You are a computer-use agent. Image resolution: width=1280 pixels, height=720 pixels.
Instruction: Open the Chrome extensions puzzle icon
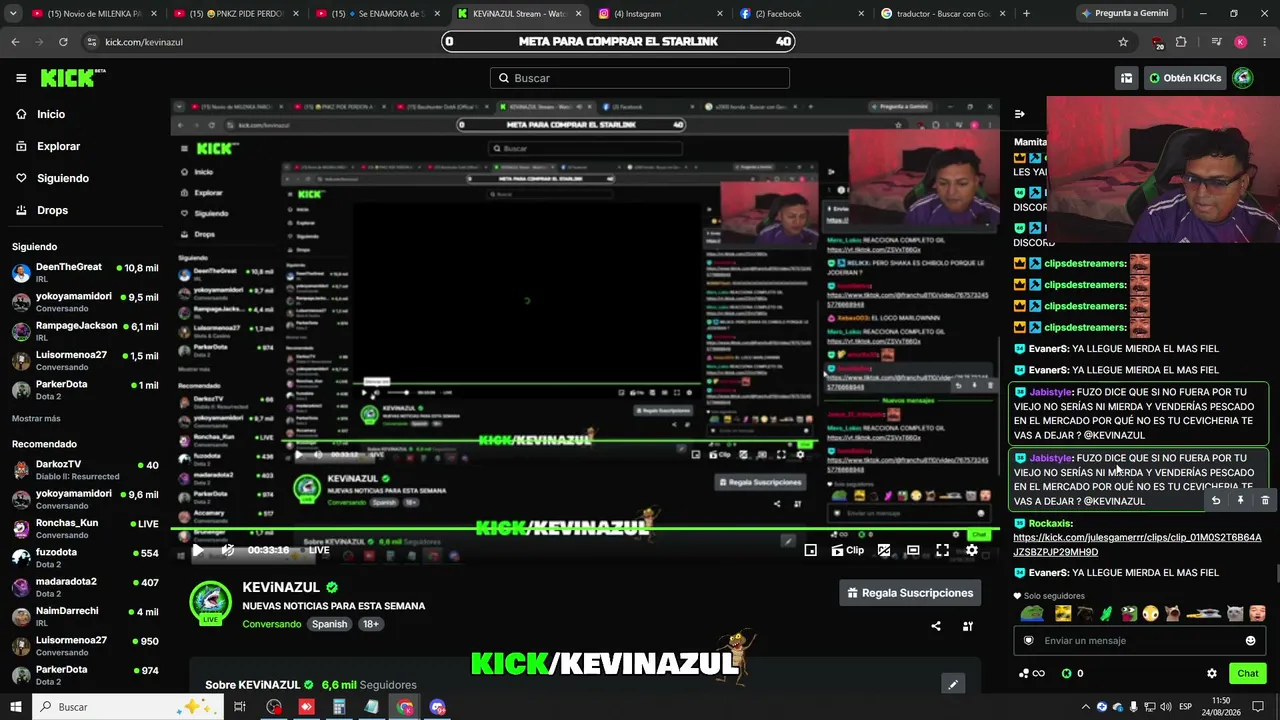1181,42
